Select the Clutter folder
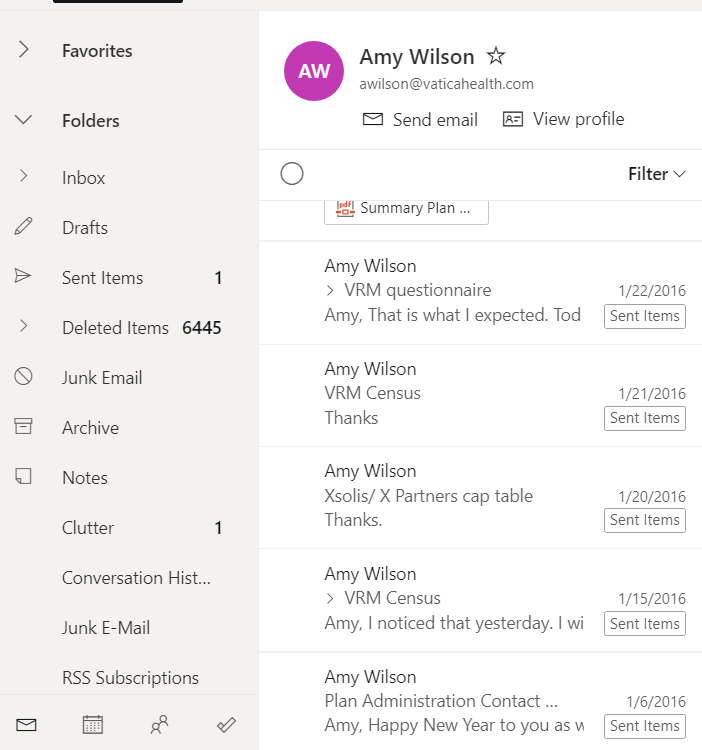702x750 pixels. (88, 528)
